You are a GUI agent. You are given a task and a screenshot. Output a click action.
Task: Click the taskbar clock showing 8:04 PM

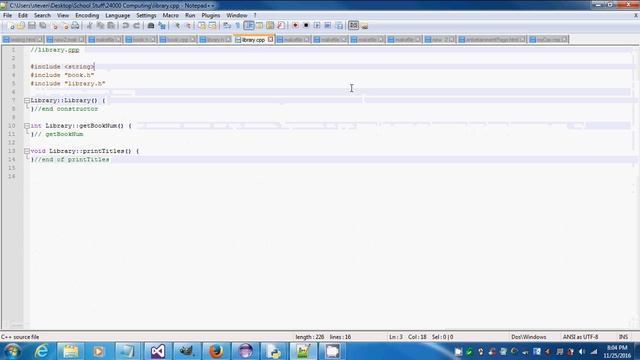tap(617, 351)
